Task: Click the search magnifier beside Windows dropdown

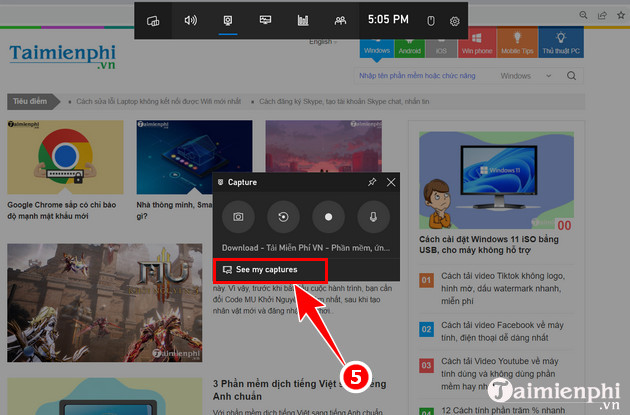Action: [x=571, y=76]
